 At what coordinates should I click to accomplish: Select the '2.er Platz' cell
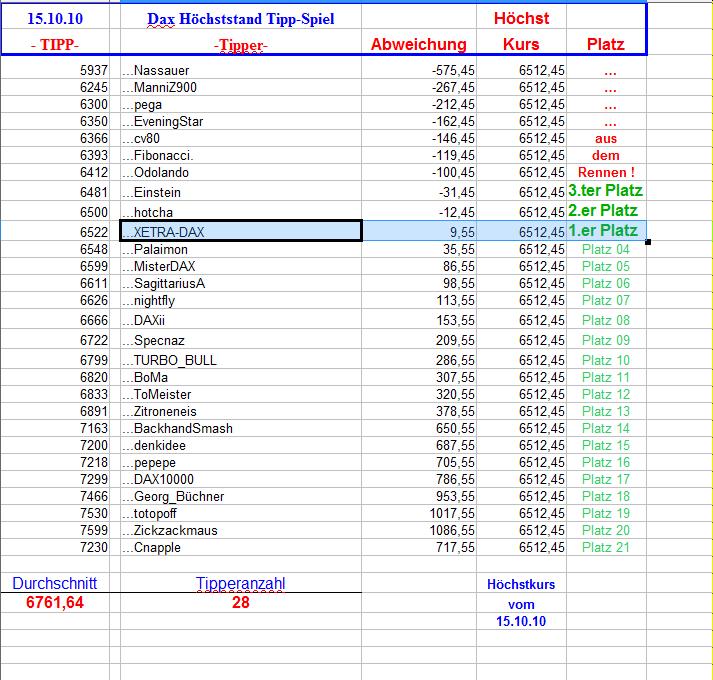coord(606,211)
